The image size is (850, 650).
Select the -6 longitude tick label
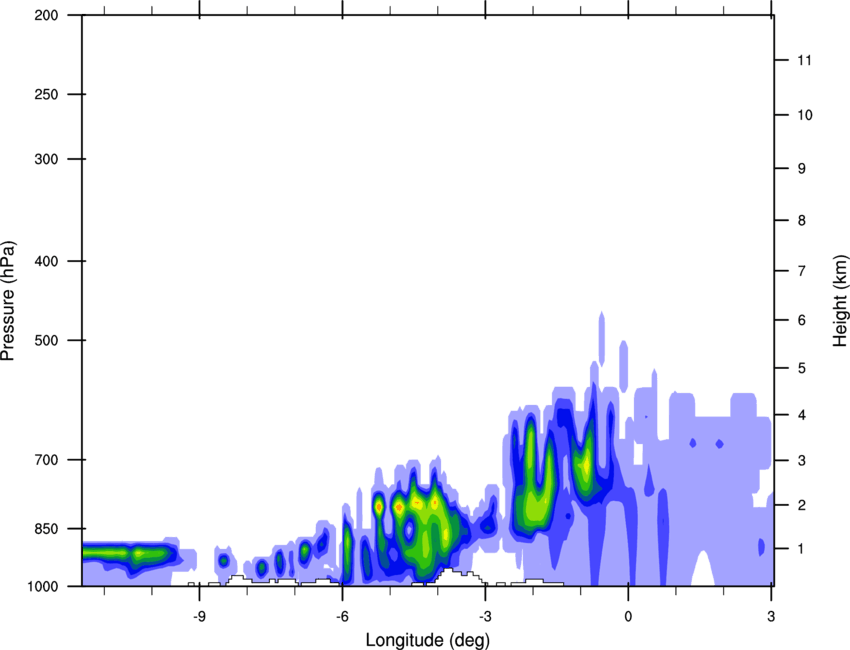(x=342, y=615)
